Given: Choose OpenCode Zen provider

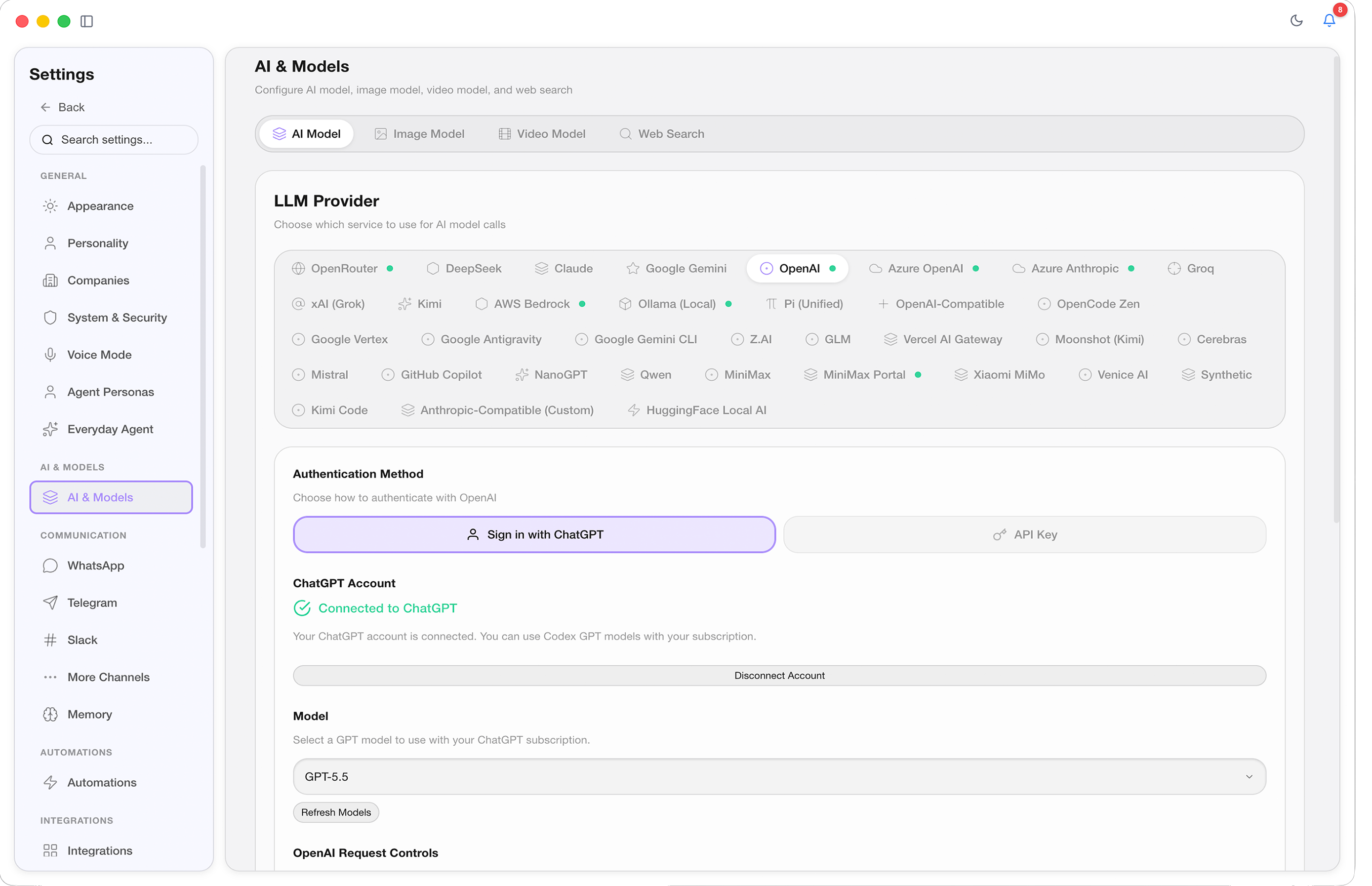Looking at the screenshot, I should [x=1089, y=304].
